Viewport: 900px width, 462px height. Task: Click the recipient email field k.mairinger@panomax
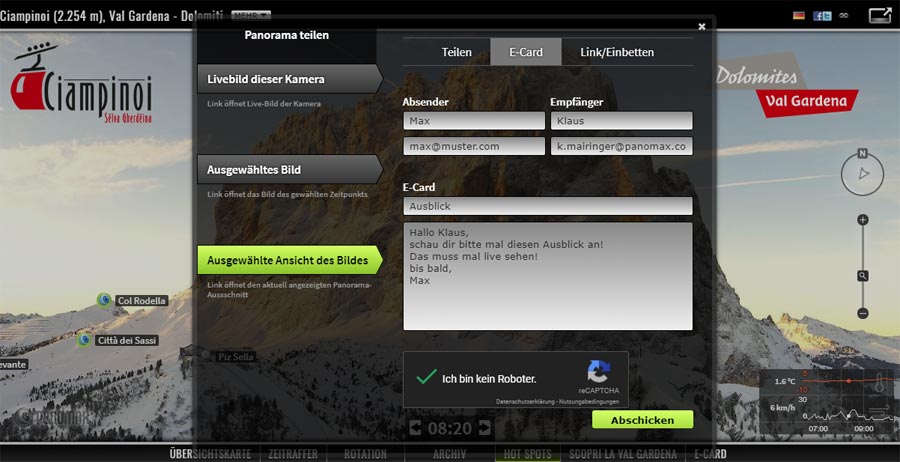point(622,146)
